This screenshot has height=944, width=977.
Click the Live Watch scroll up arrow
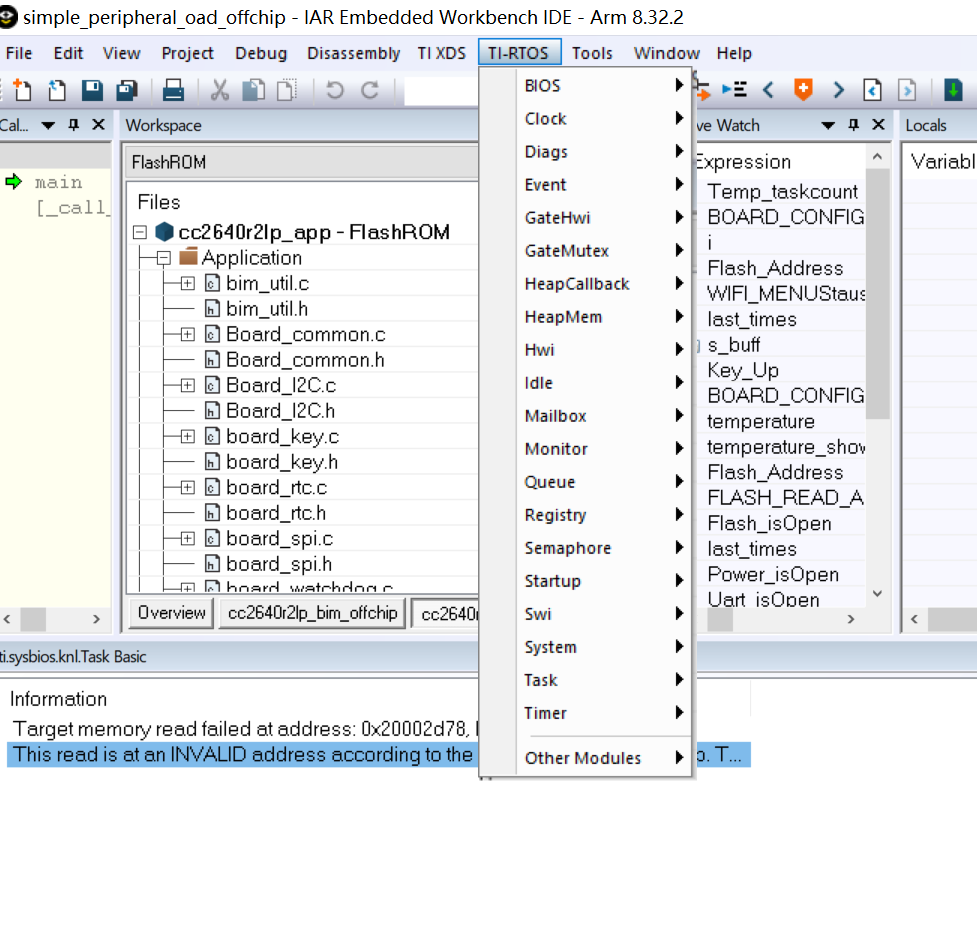[x=877, y=156]
